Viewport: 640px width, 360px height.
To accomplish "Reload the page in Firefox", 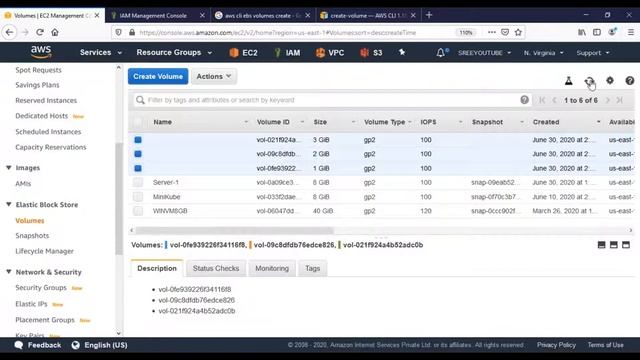I will pos(40,32).
